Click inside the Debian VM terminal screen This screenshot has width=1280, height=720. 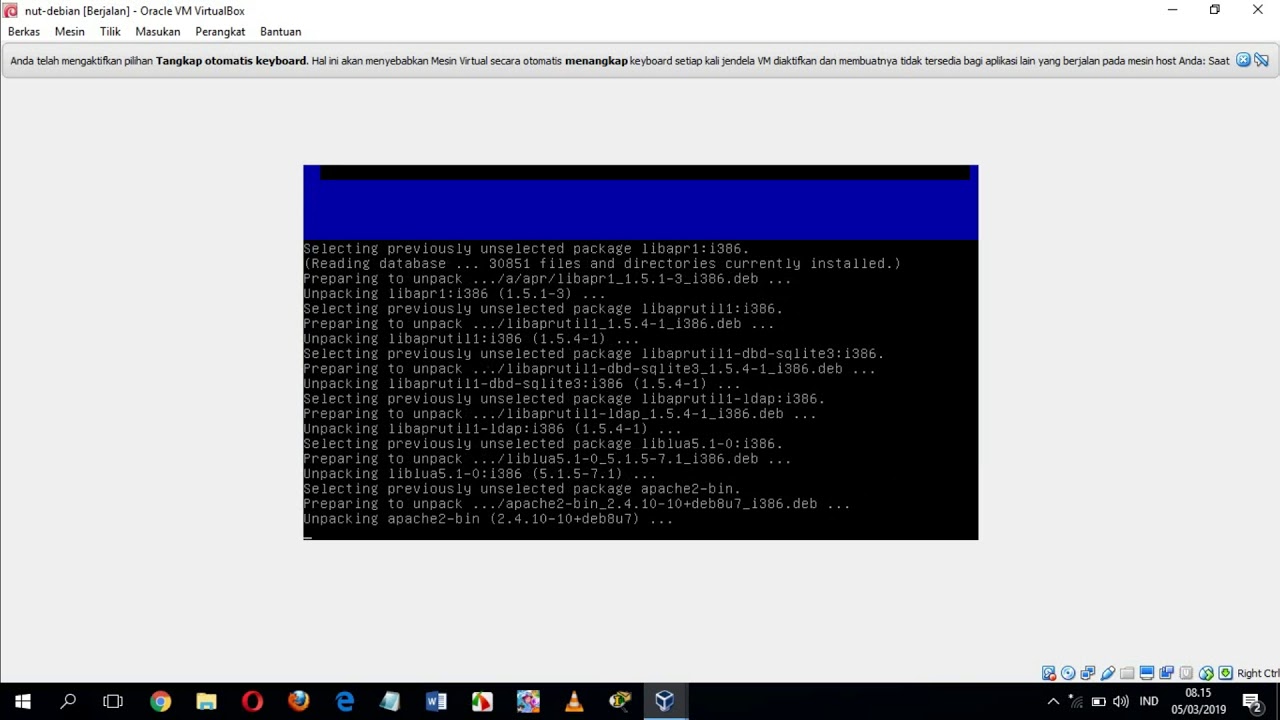pyautogui.click(x=640, y=352)
